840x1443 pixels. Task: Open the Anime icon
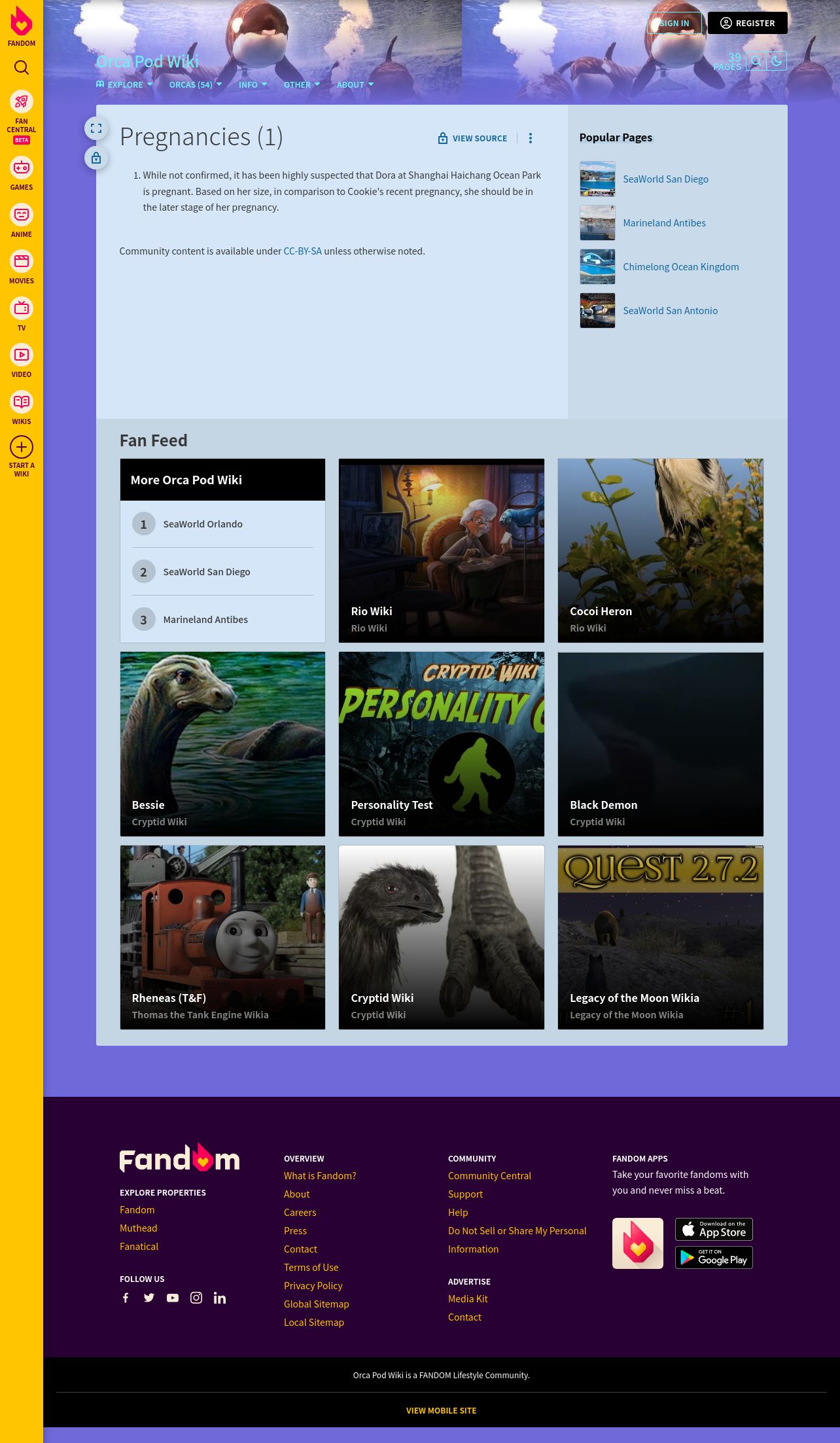pos(22,215)
